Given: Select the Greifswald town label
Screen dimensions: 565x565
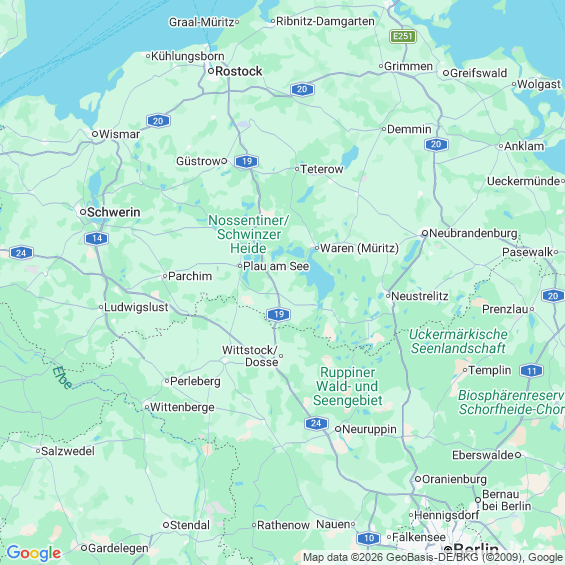Looking at the screenshot, I should [x=479, y=73].
